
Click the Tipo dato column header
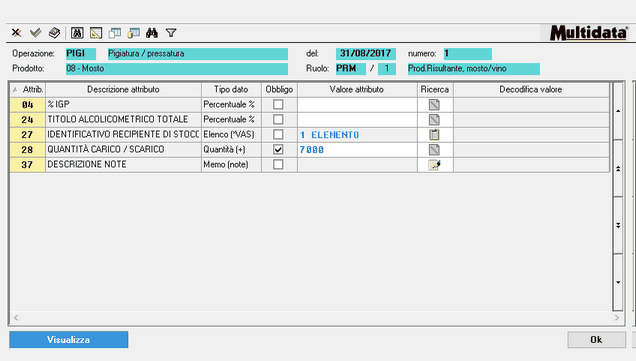point(231,90)
